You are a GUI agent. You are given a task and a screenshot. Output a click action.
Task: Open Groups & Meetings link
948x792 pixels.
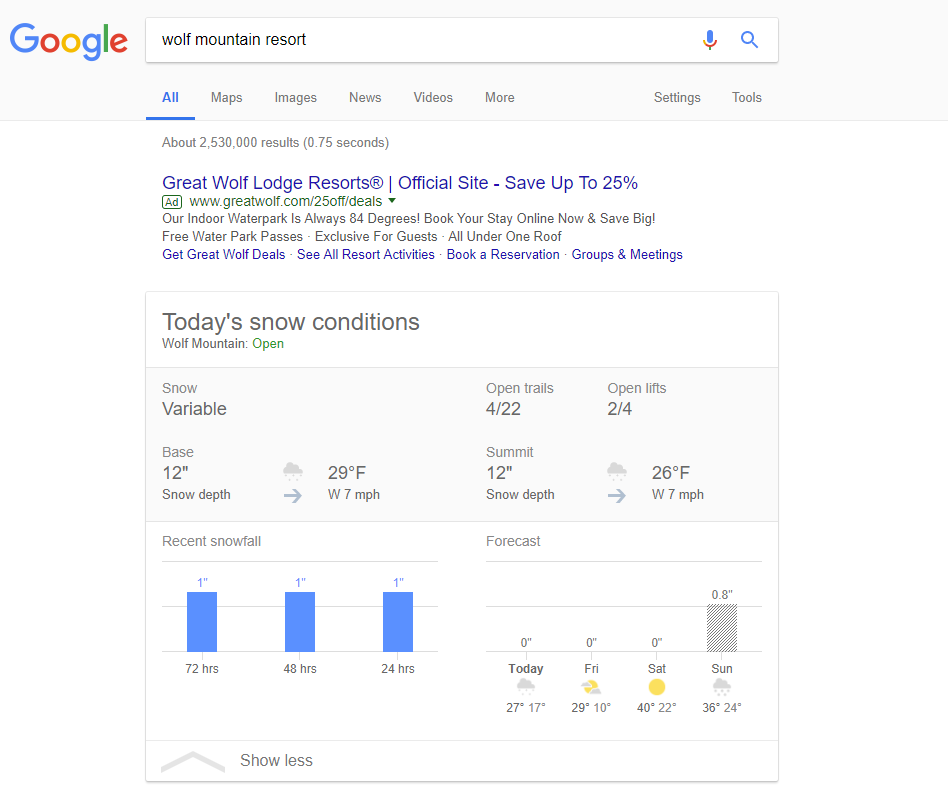627,255
